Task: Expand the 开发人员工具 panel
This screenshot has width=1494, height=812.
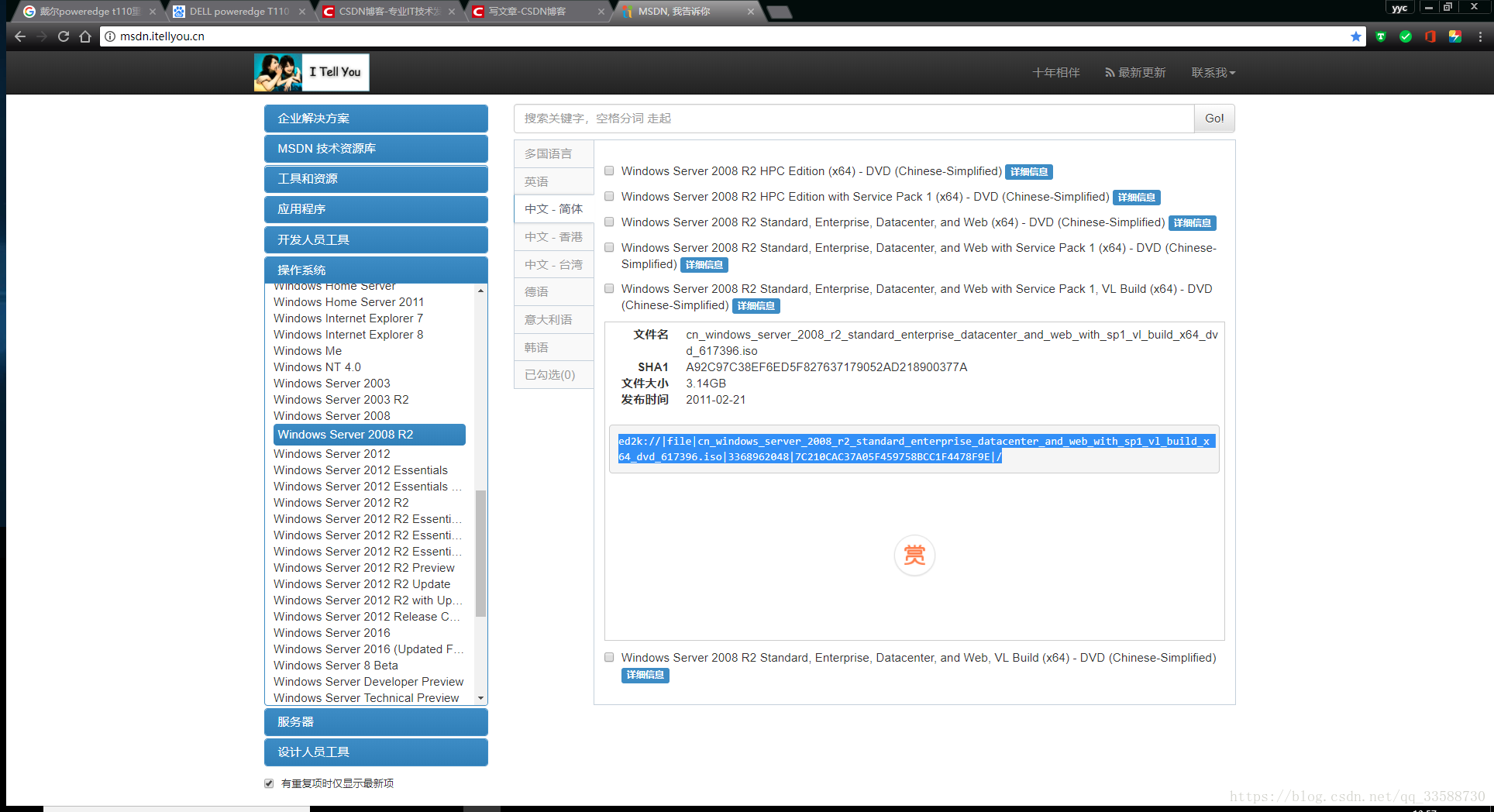Action: 376,240
